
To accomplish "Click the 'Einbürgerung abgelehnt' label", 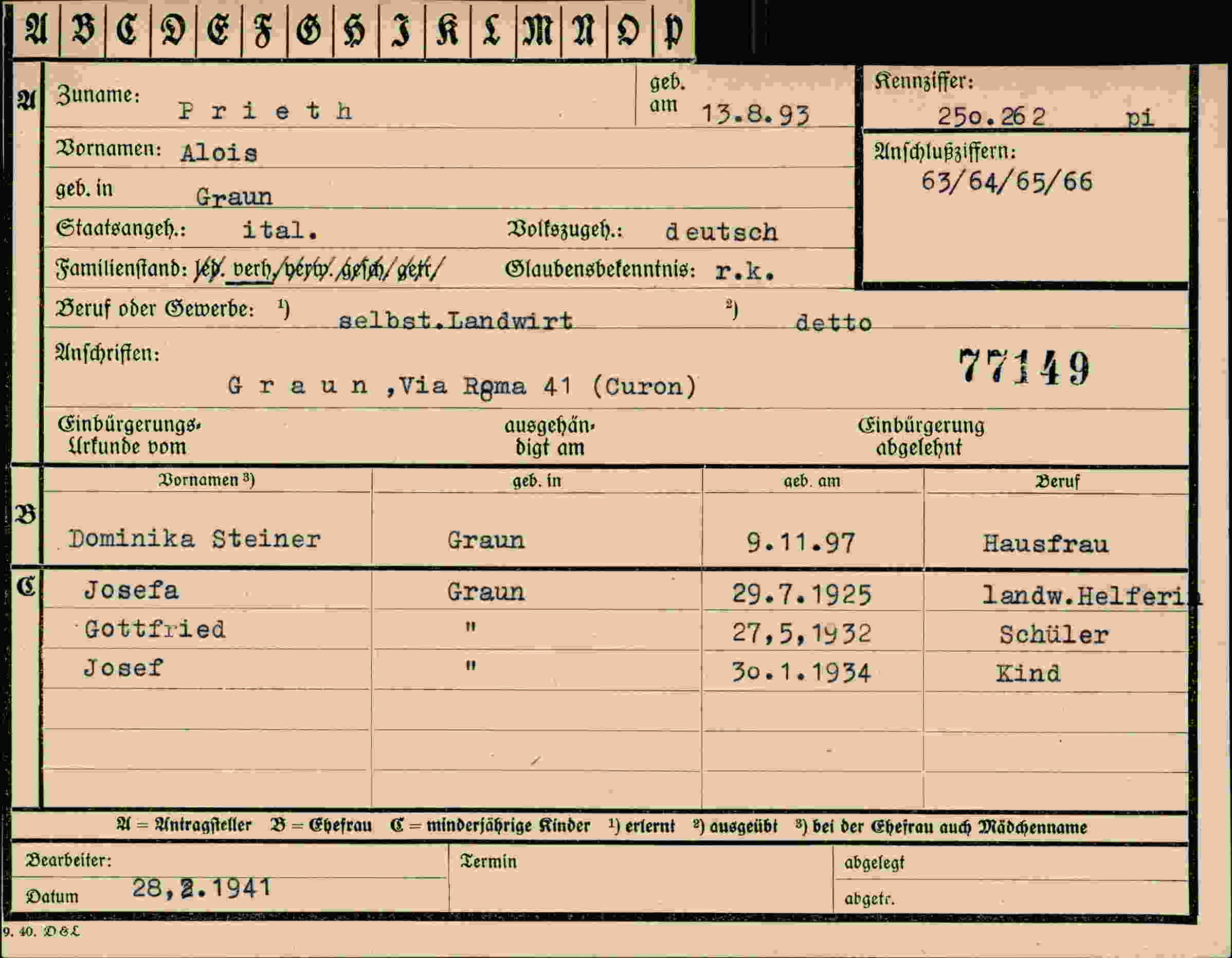I will pyautogui.click(x=921, y=436).
